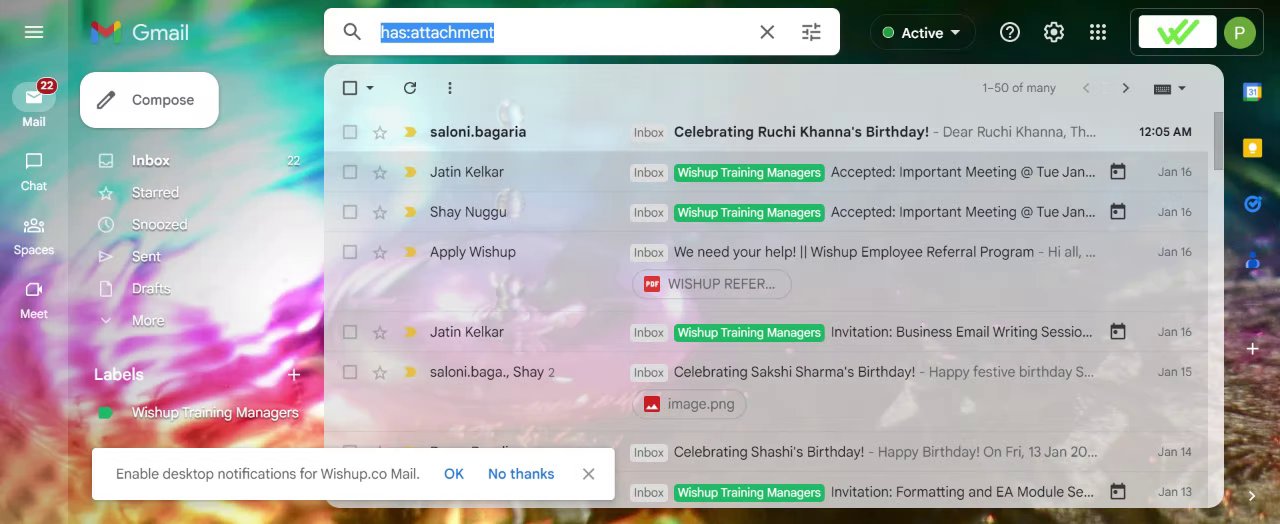Star the Shay Nuggu email
Screen dimensions: 1280x524
(380, 212)
